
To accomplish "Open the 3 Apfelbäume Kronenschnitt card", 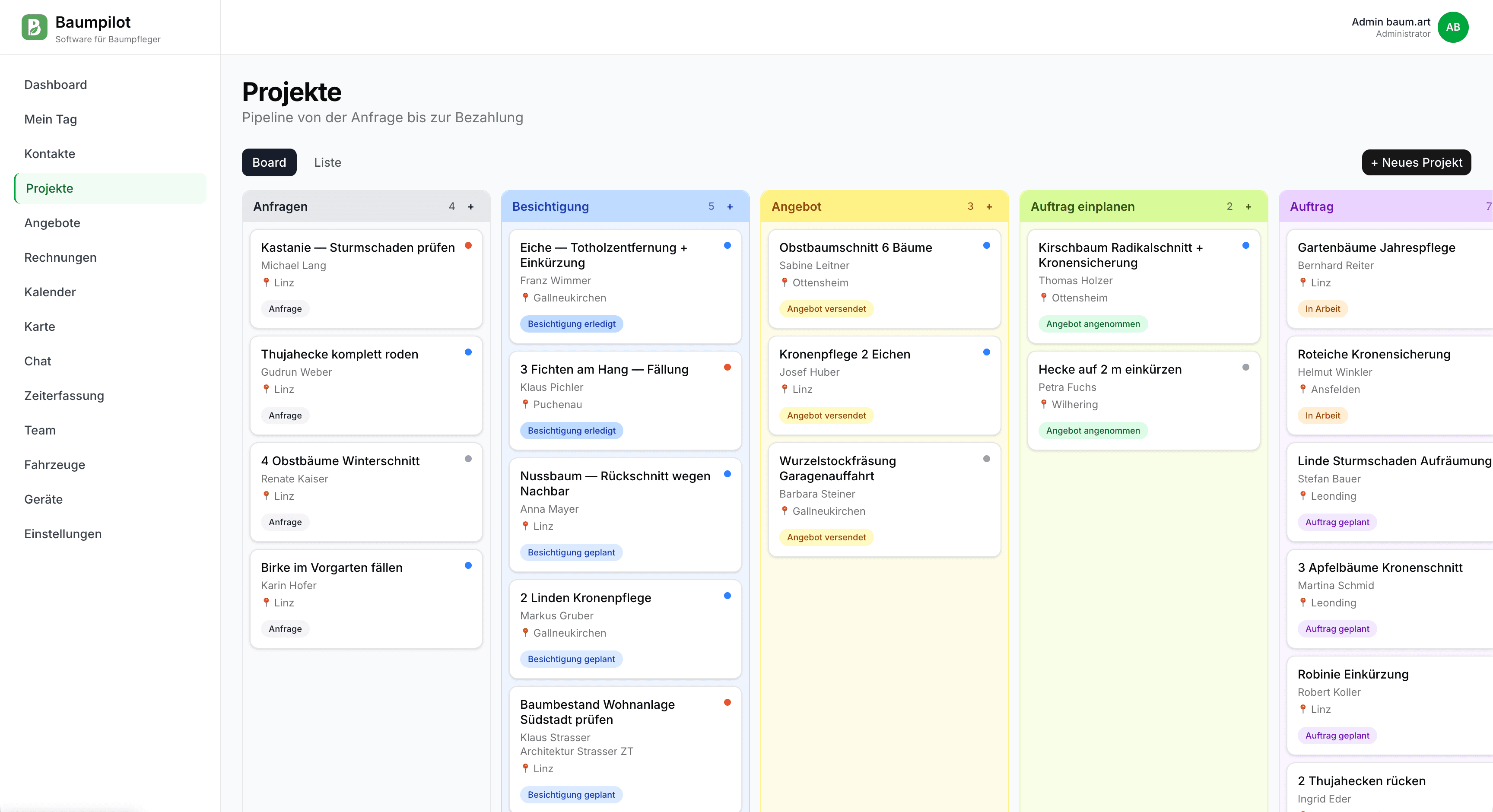I will 1390,599.
